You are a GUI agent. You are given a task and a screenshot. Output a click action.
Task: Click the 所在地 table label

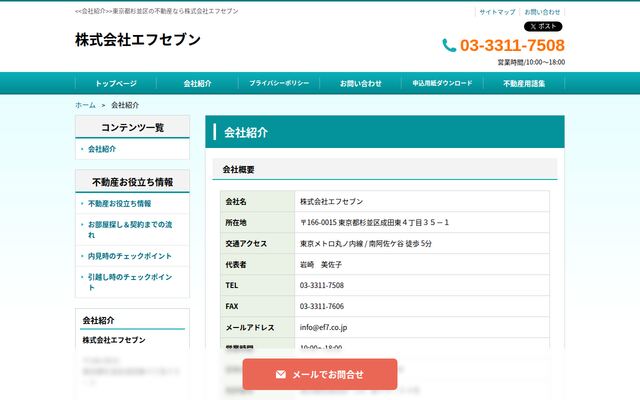click(236, 222)
